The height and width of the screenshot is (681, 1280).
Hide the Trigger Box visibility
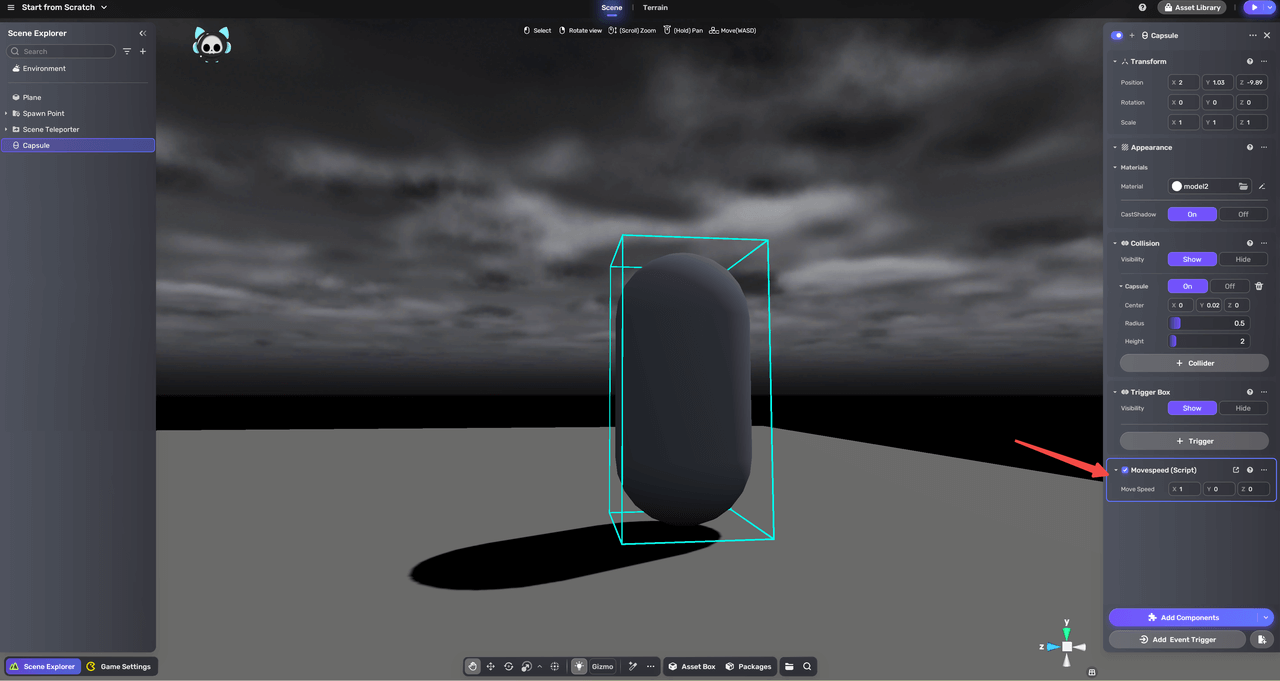point(1243,408)
